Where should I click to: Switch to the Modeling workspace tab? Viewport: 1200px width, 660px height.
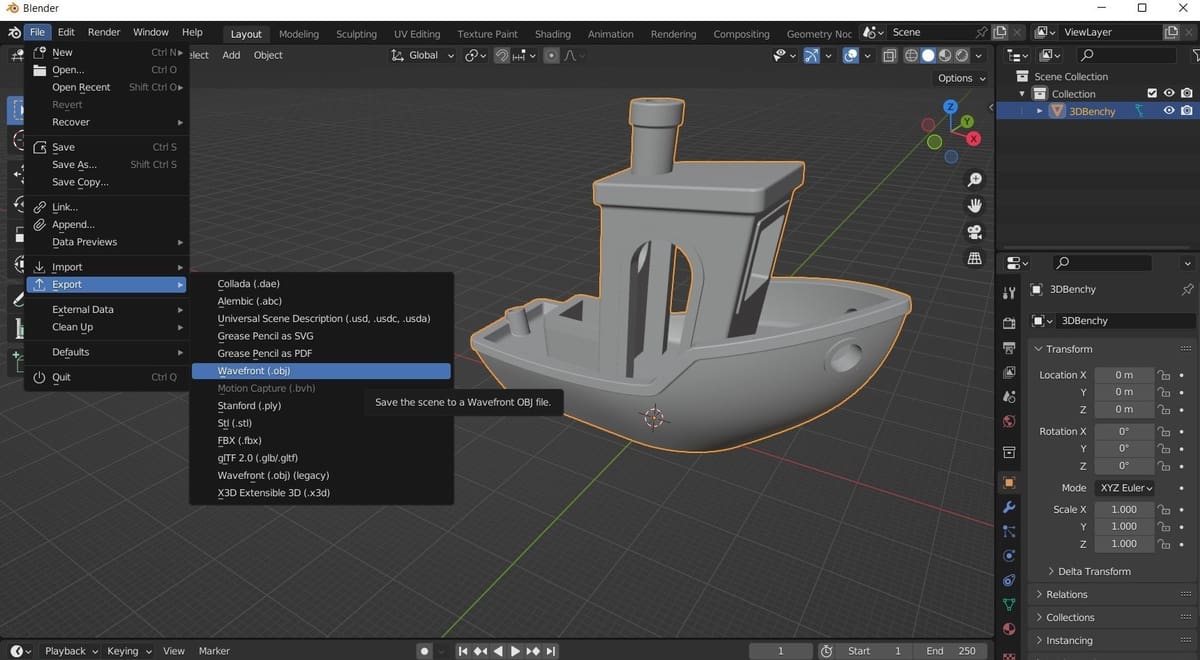pyautogui.click(x=298, y=33)
